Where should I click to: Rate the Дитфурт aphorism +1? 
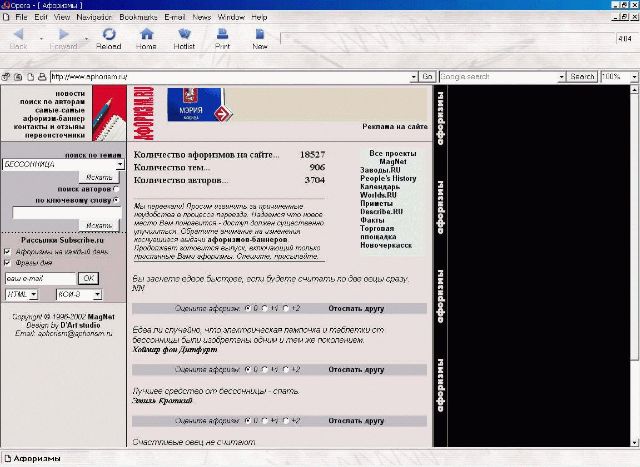coord(265,370)
